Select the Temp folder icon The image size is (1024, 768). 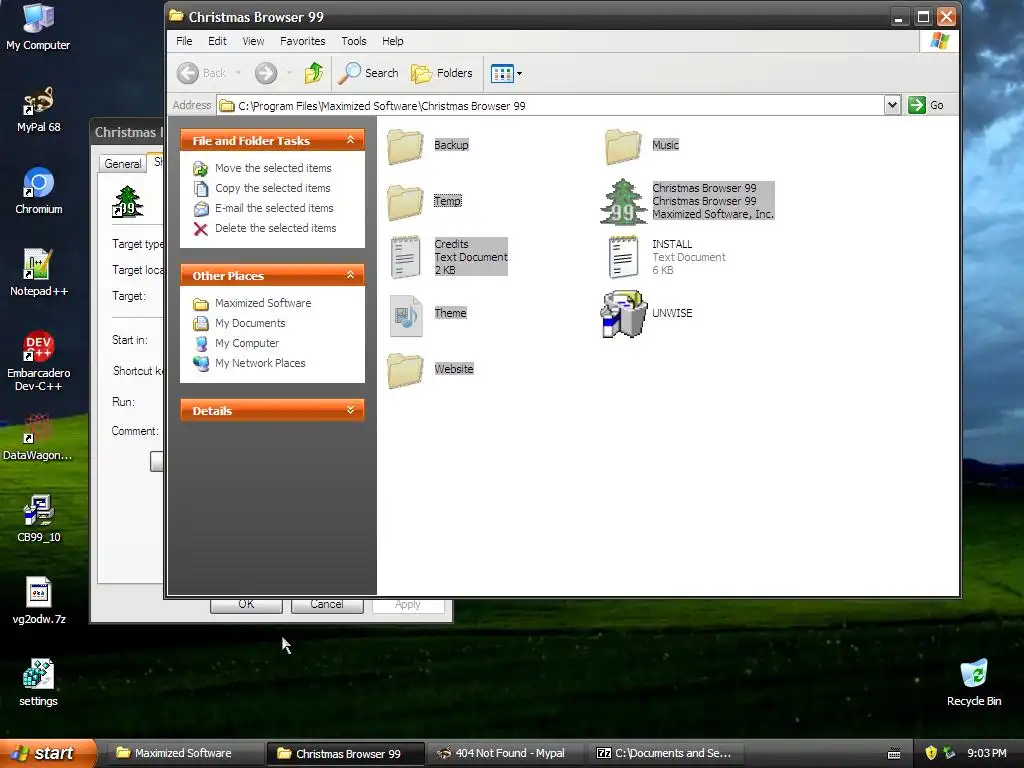405,202
